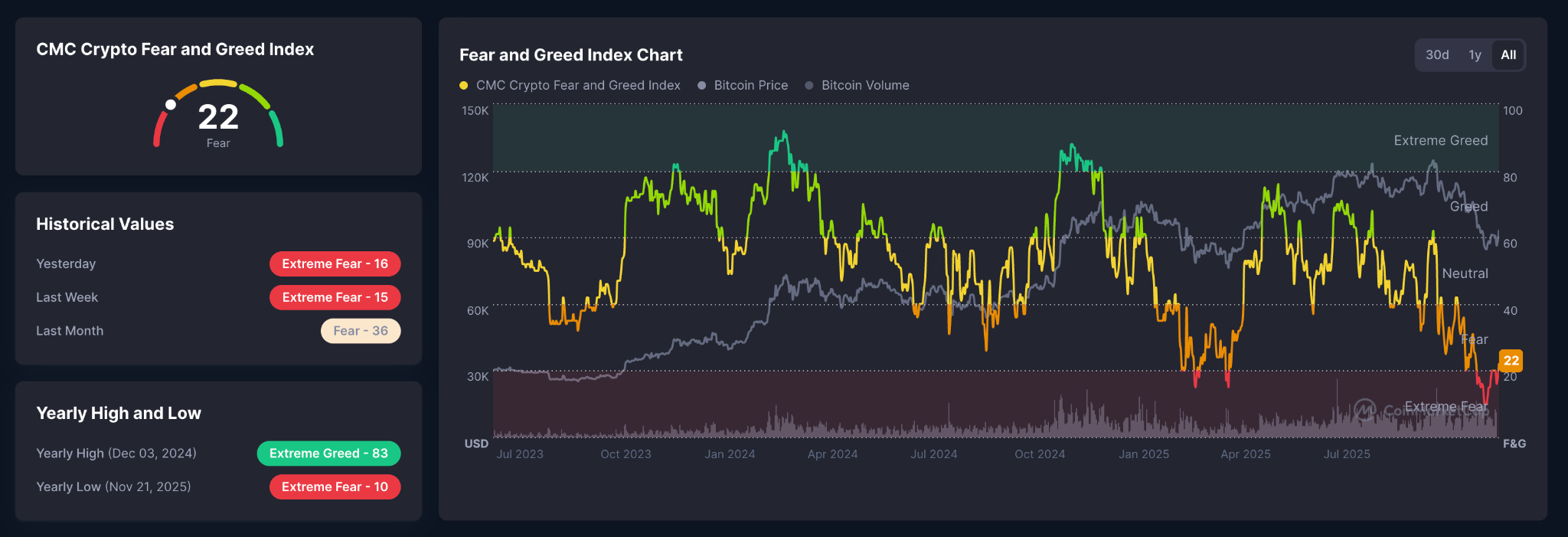
Task: Click the Fear - 36 badge for Last Month
Action: (x=361, y=330)
